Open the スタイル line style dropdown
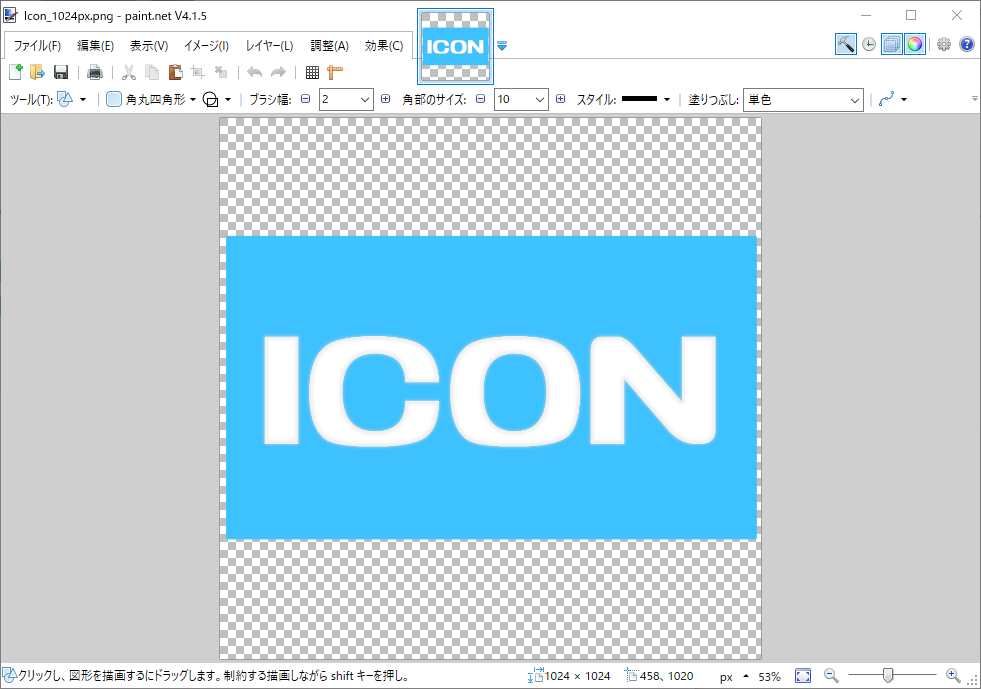Screen dimensions: 981x689 [x=646, y=100]
